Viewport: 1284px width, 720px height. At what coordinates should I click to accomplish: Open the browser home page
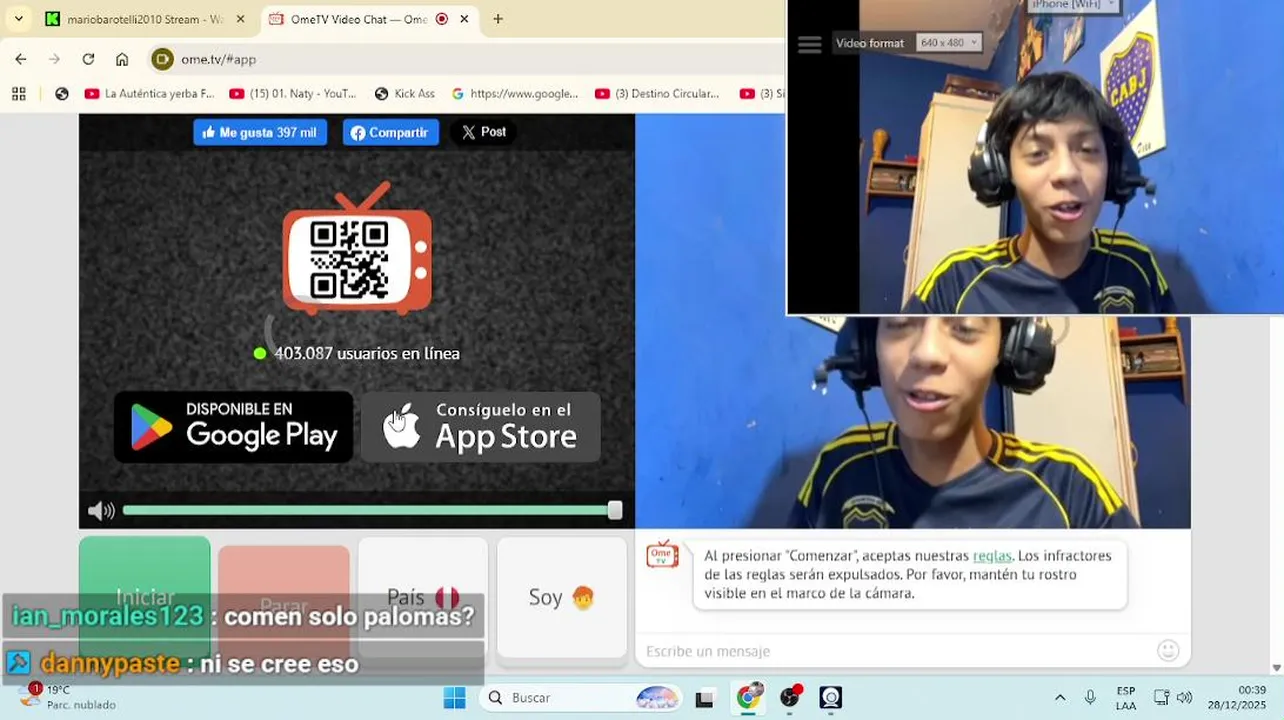122,59
